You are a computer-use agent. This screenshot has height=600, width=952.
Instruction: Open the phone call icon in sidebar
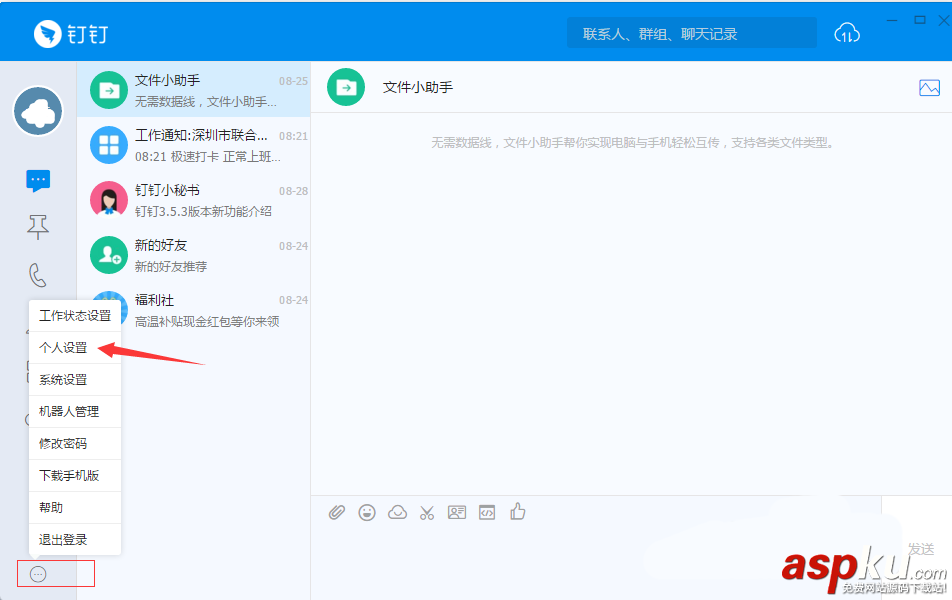(38, 275)
